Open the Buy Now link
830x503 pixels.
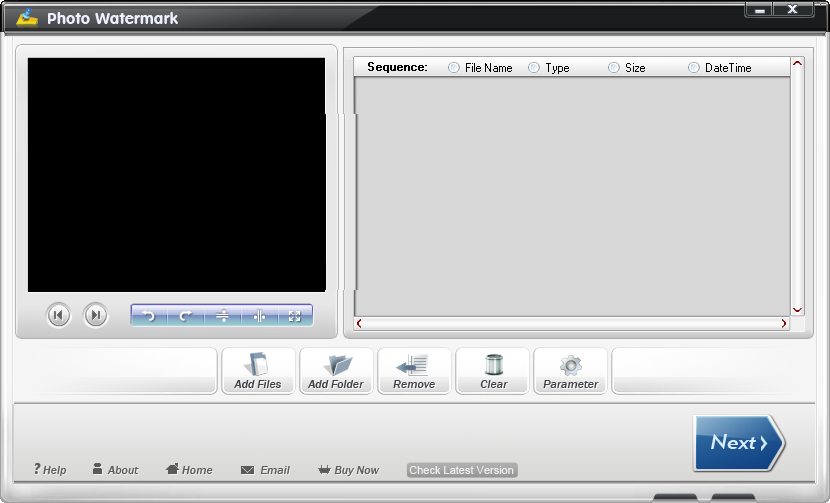pyautogui.click(x=348, y=470)
